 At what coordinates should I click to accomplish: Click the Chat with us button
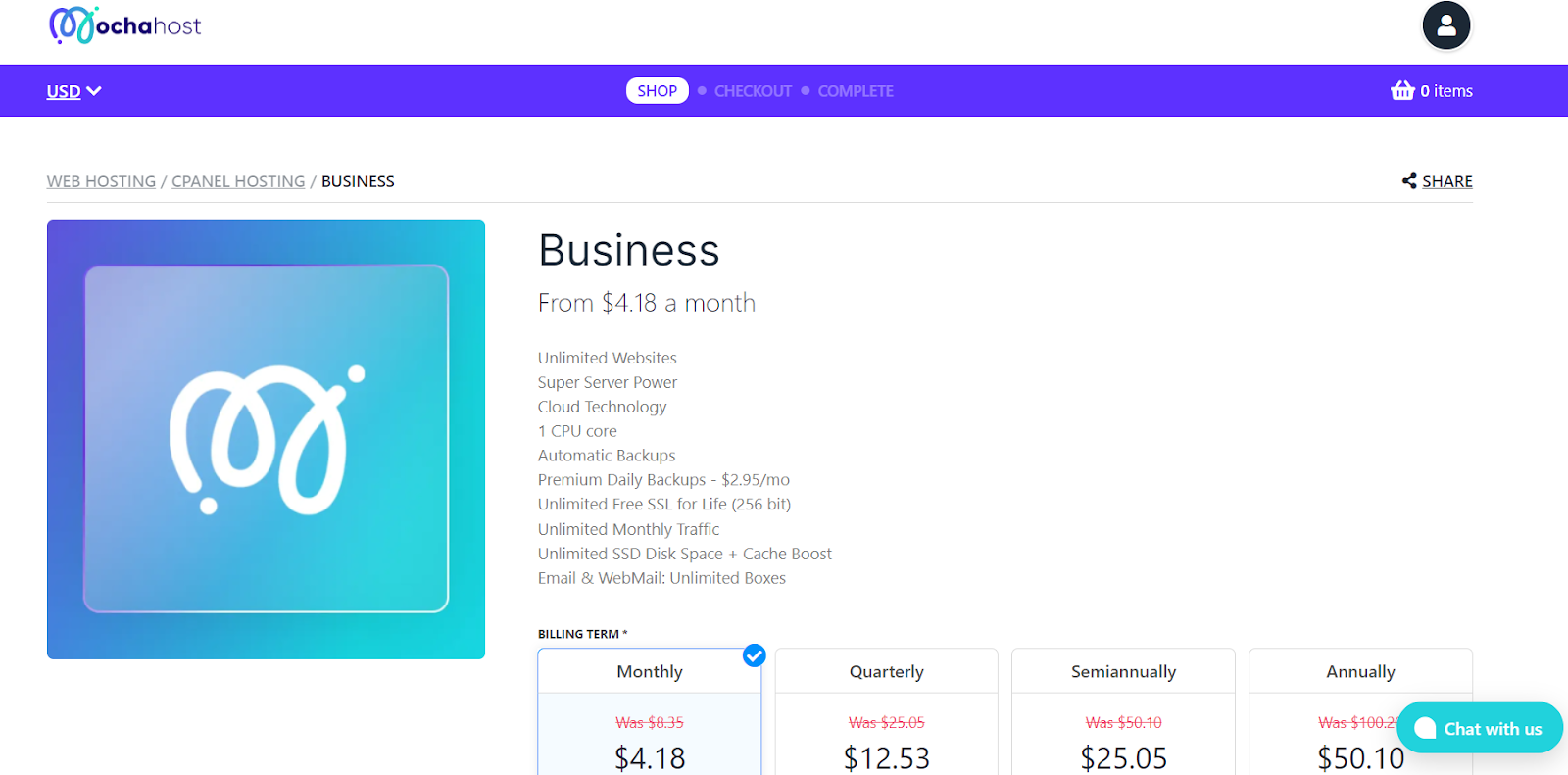(x=1480, y=728)
